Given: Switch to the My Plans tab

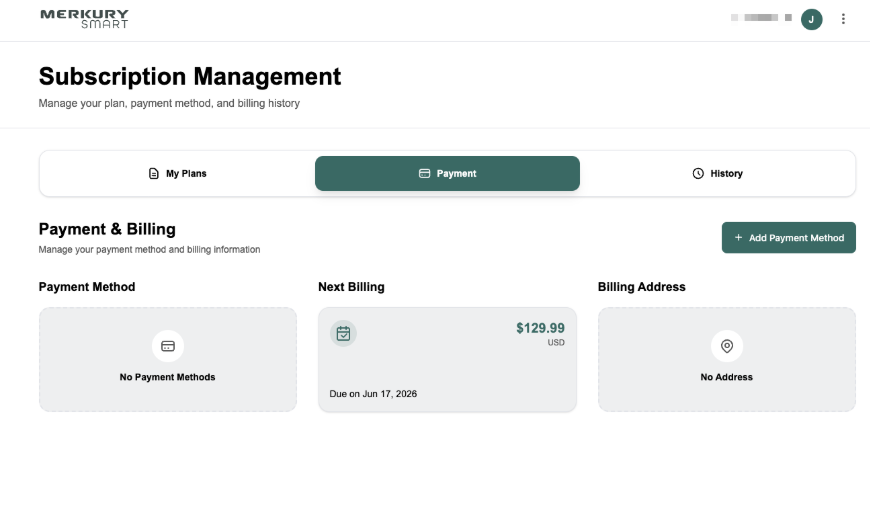Looking at the screenshot, I should pyautogui.click(x=178, y=174).
